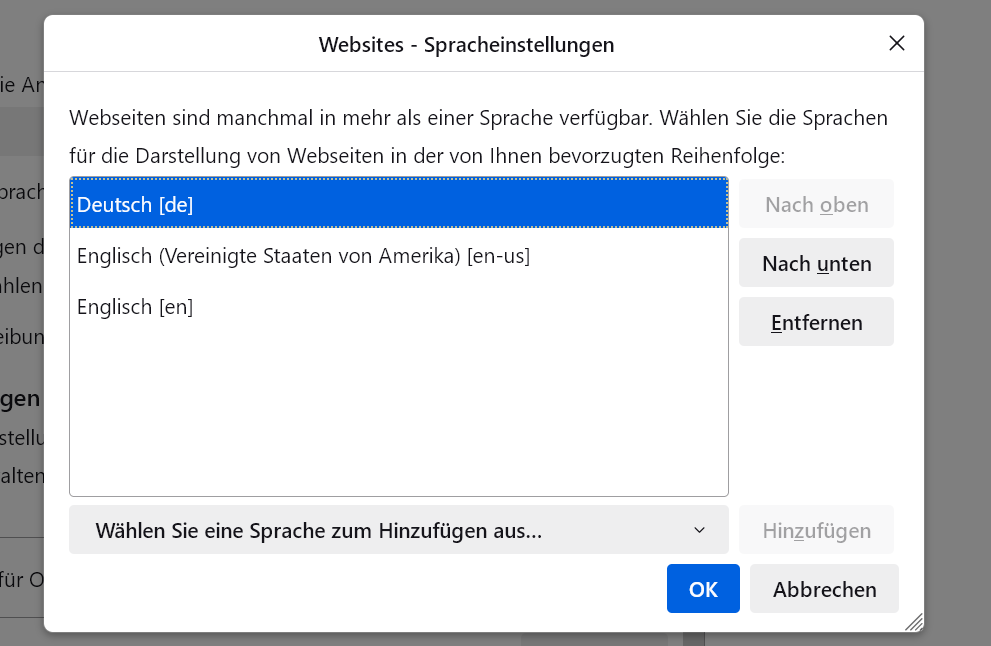The height and width of the screenshot is (646, 991).
Task: Remove the selected language with 'Entfernen'
Action: point(816,323)
